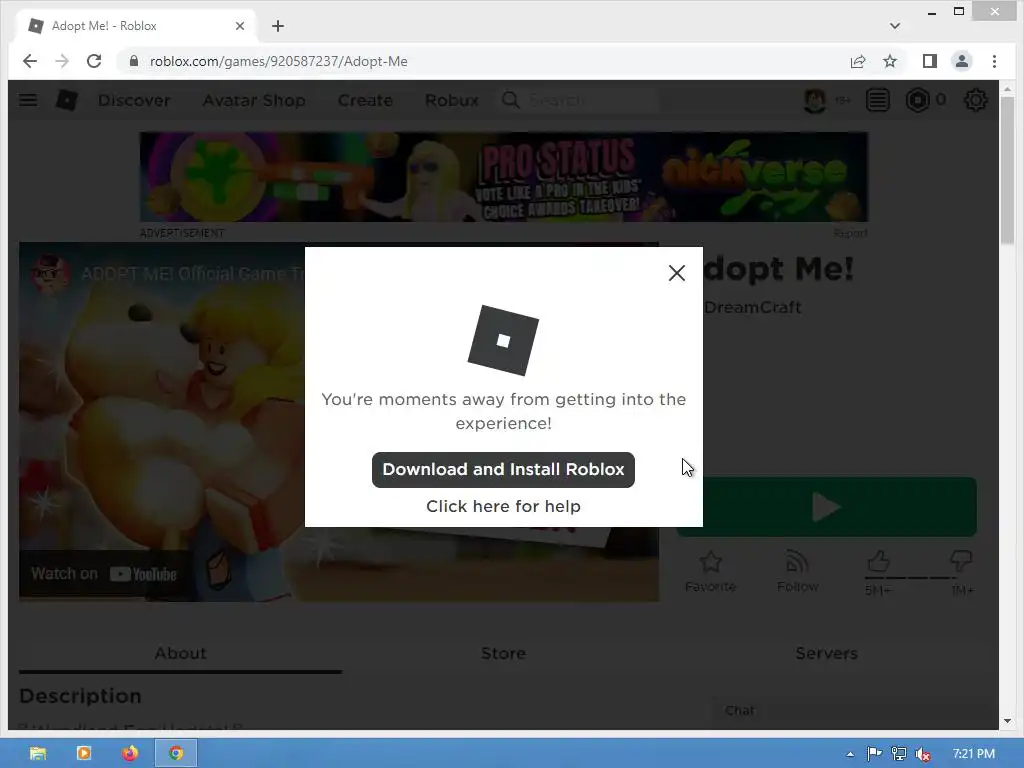Follow the Adopt Me experience
The width and height of the screenshot is (1024, 768).
click(797, 570)
